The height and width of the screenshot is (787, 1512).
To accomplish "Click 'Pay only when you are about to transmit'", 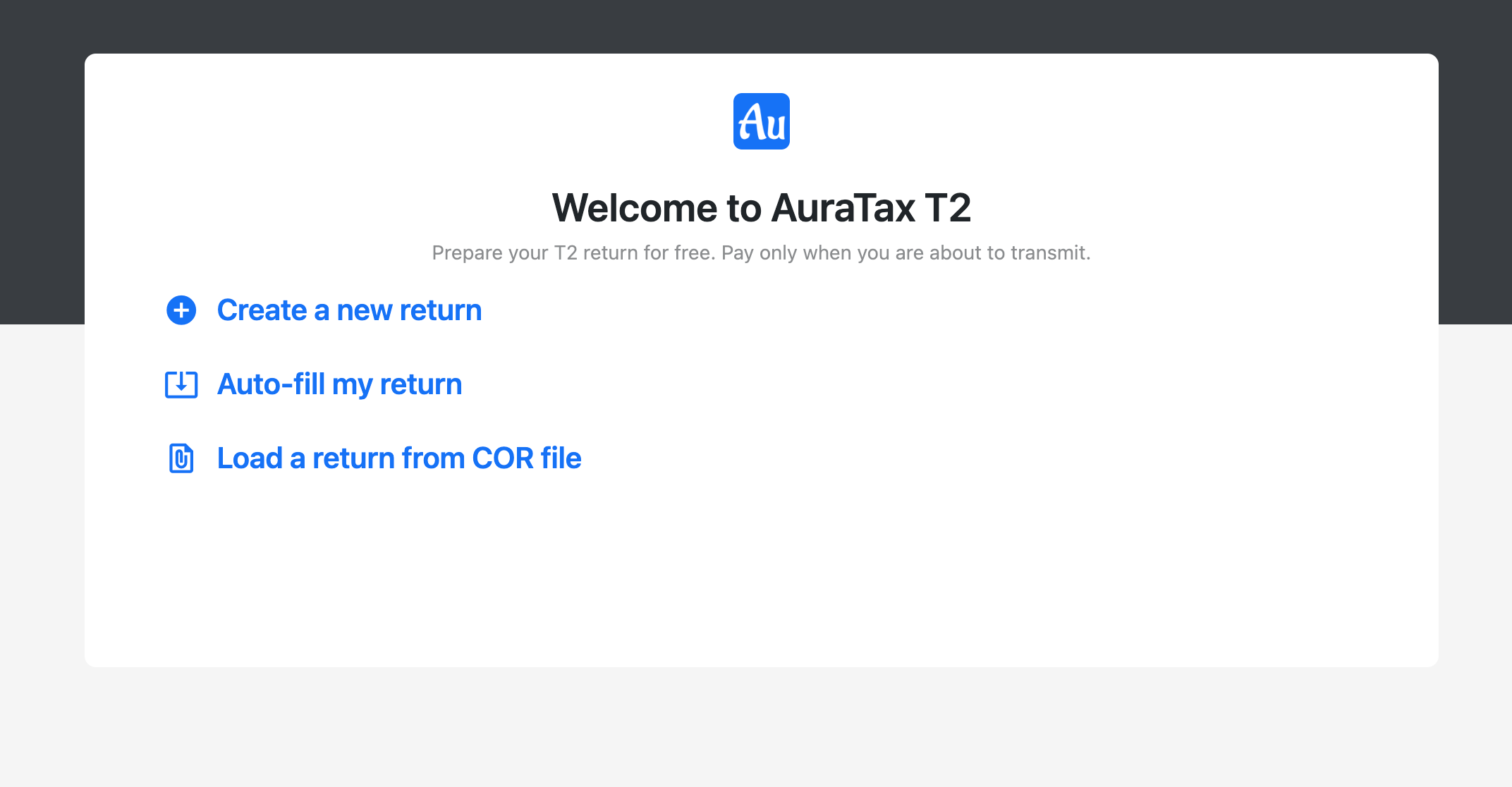I will pyautogui.click(x=906, y=253).
